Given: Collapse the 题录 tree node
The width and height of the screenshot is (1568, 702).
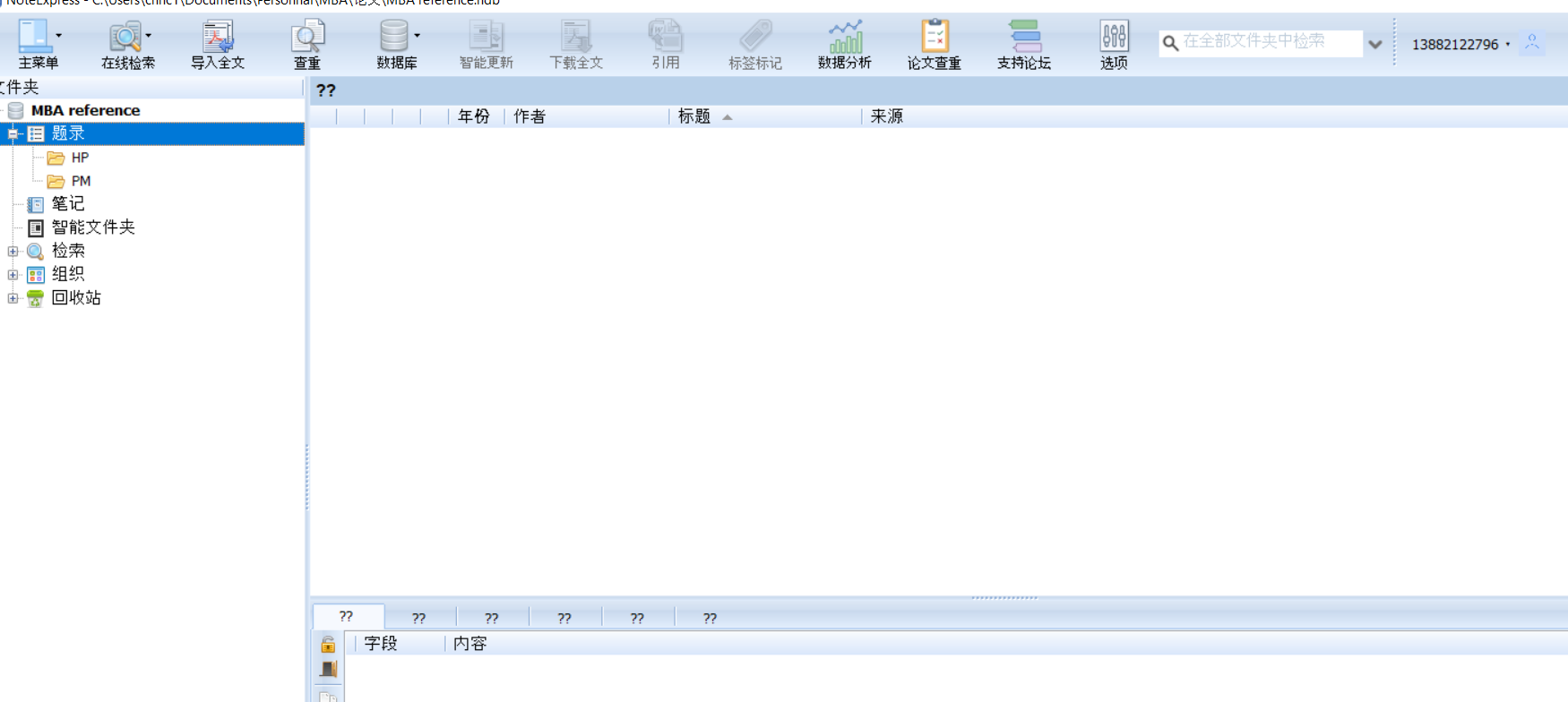Looking at the screenshot, I should tap(13, 133).
